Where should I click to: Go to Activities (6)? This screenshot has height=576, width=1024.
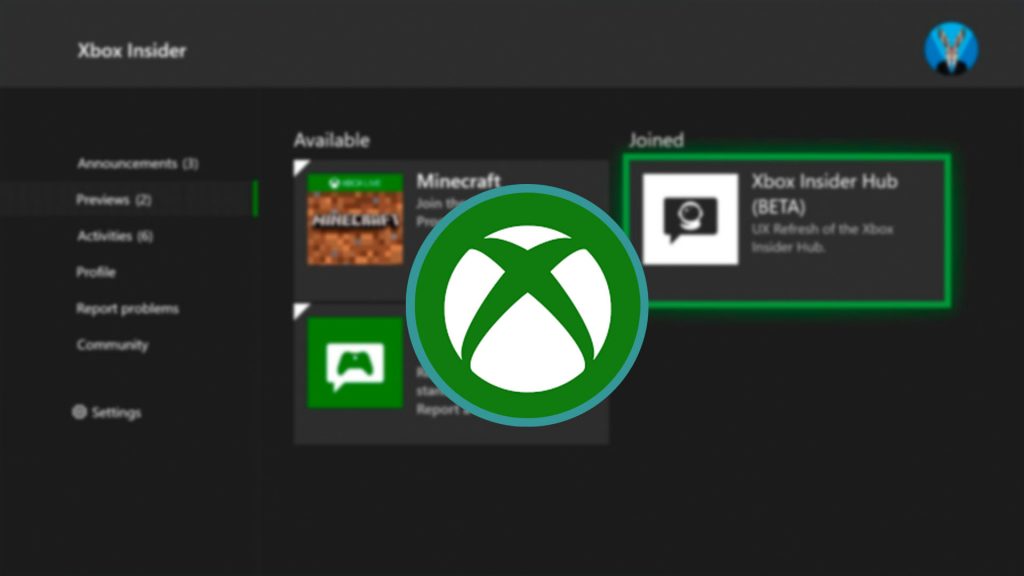point(115,236)
